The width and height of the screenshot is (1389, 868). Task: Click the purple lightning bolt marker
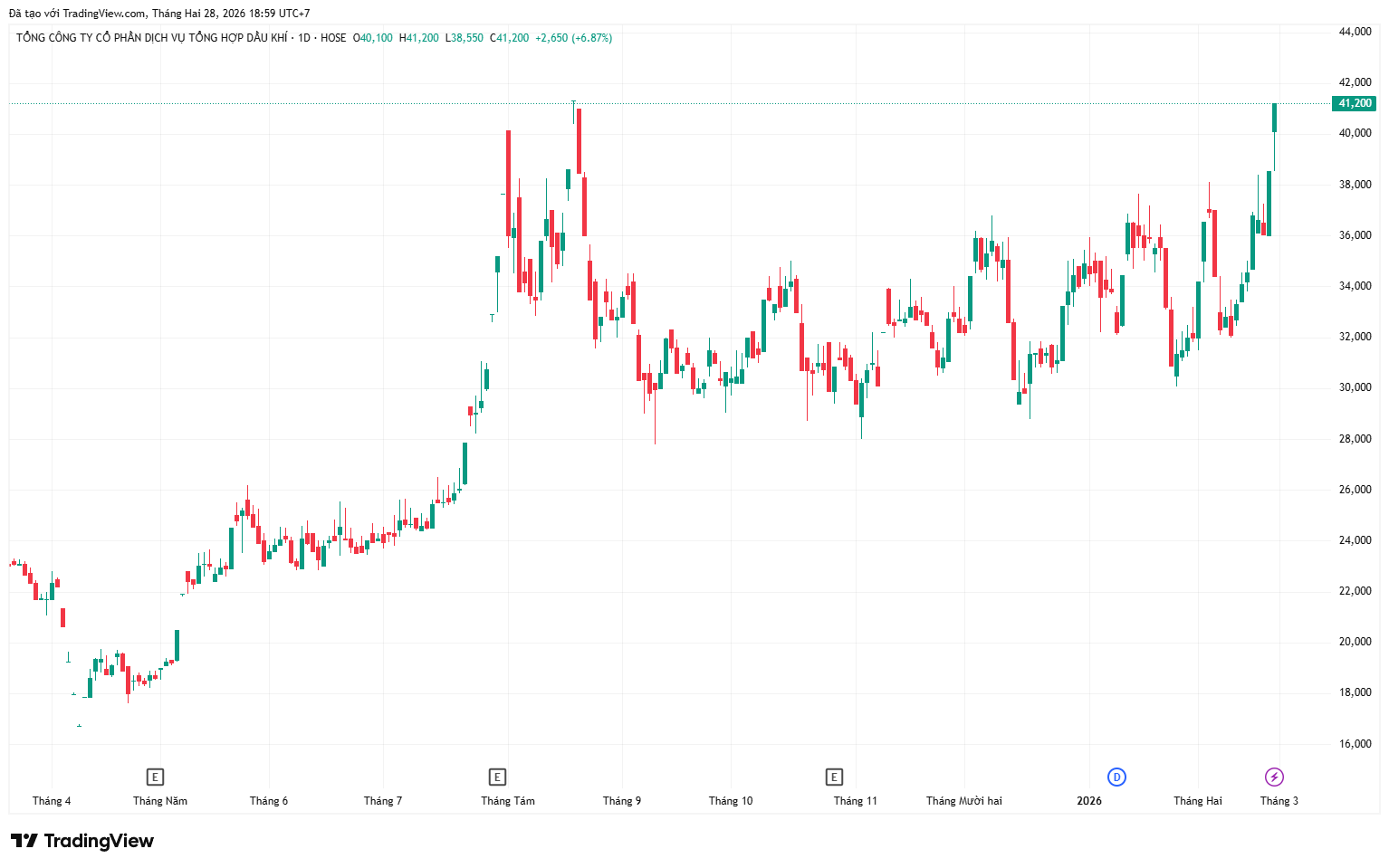(1274, 777)
